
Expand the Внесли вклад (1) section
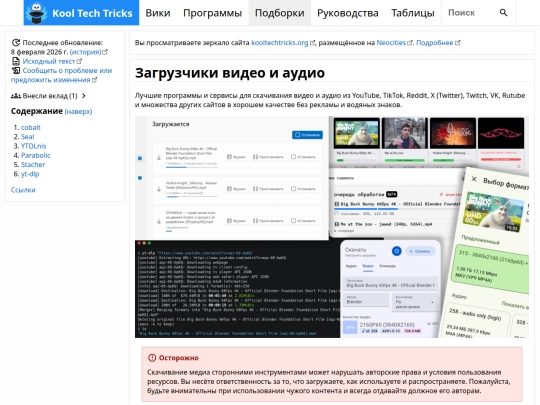[x=48, y=96]
